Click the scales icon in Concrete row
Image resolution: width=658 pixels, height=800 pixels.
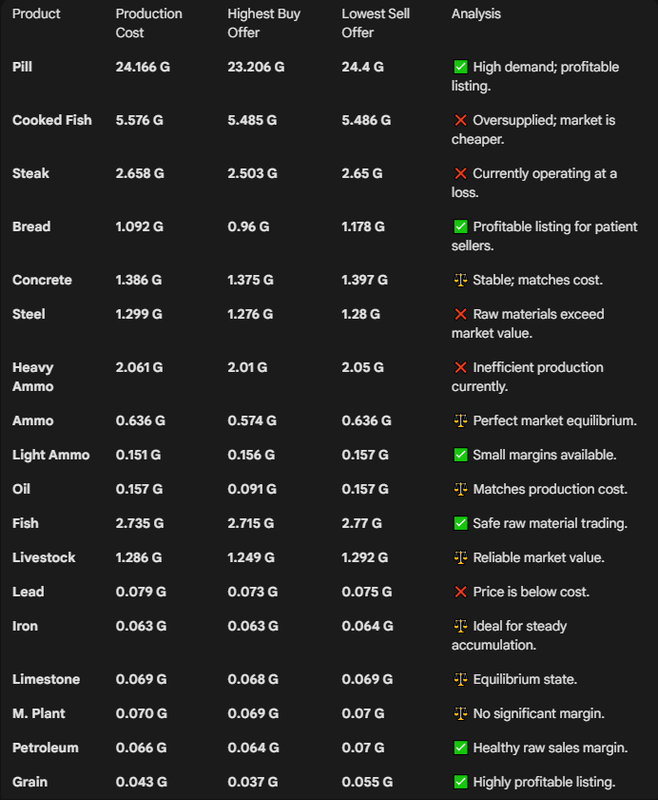[x=460, y=280]
